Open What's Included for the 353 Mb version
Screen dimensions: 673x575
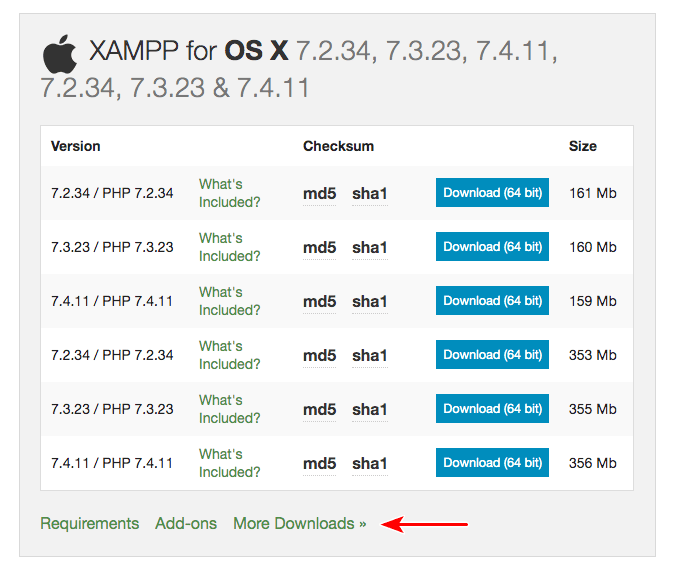230,355
